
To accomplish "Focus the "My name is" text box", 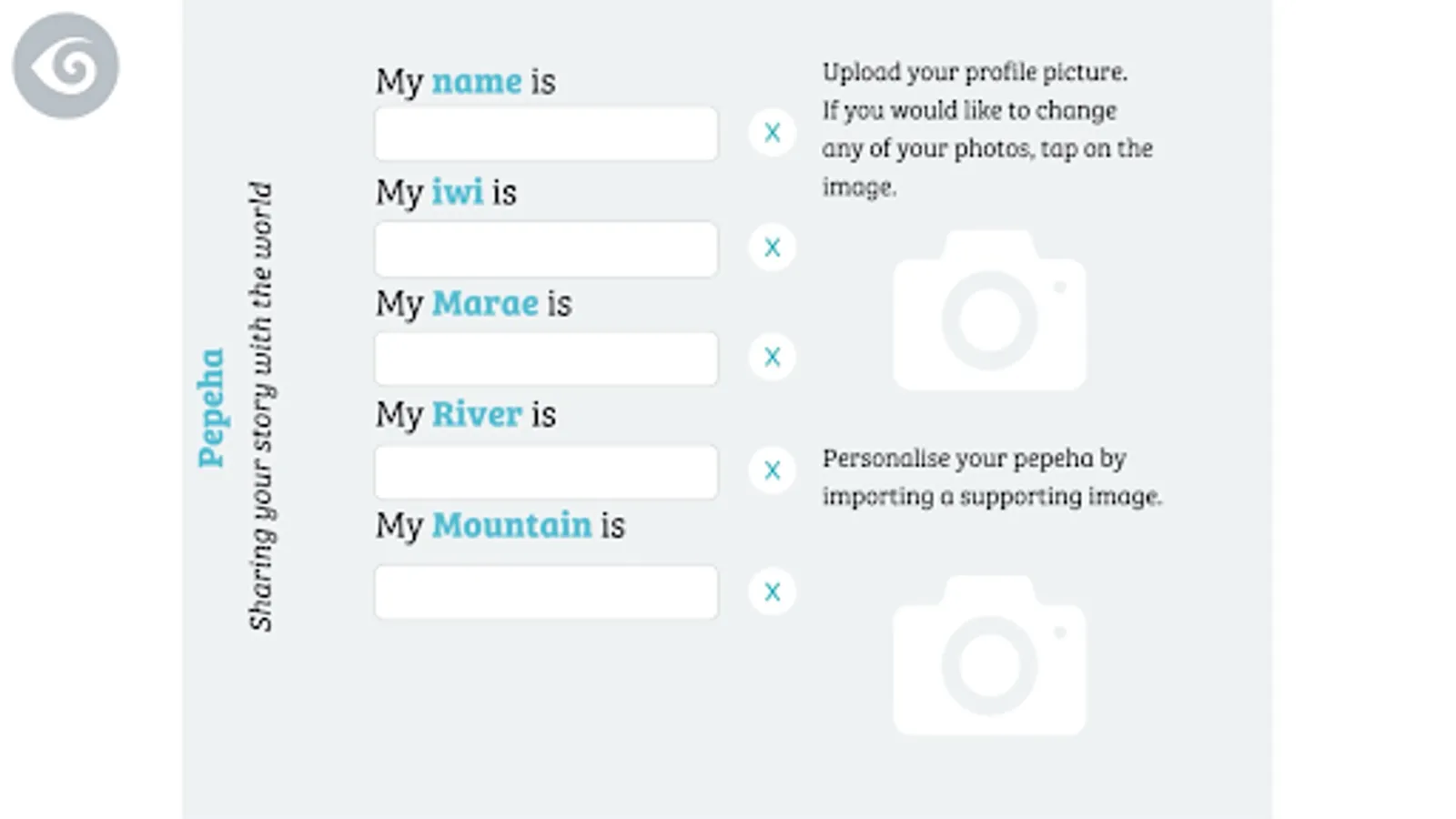I will point(546,134).
